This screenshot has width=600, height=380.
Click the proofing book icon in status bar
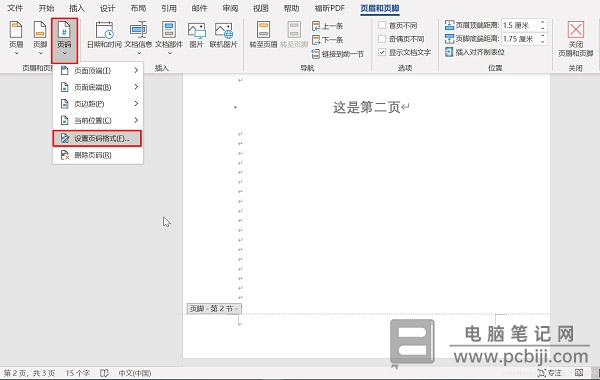click(x=104, y=373)
